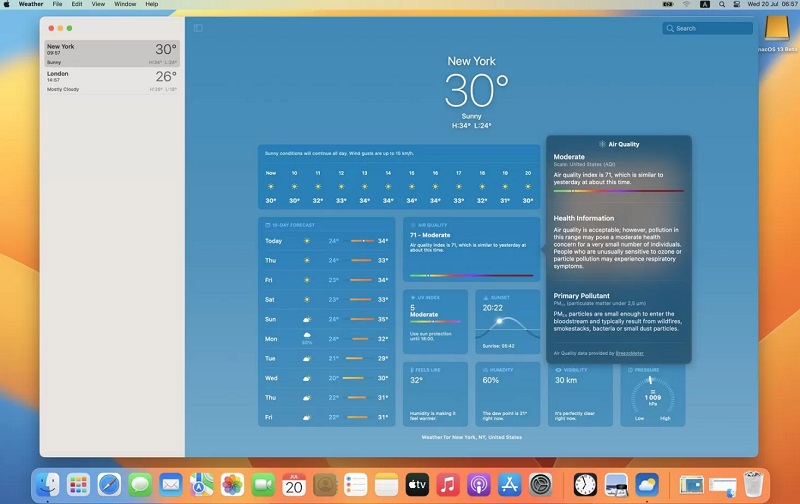Click the cloudy icon in Monday's forecast row
Screen dimensions: 800x504
[307, 339]
